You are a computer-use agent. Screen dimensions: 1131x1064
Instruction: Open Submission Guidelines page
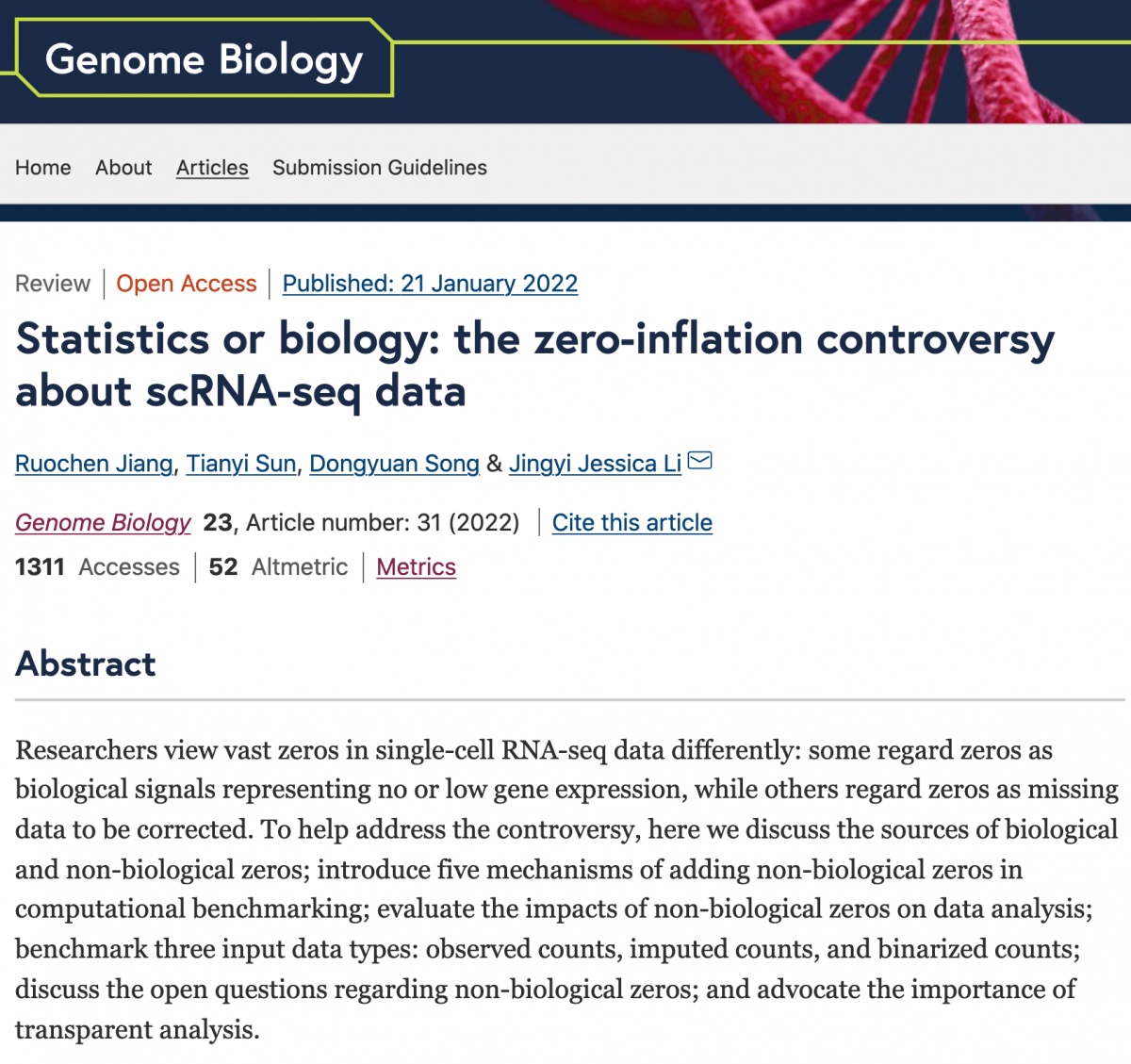click(x=380, y=168)
